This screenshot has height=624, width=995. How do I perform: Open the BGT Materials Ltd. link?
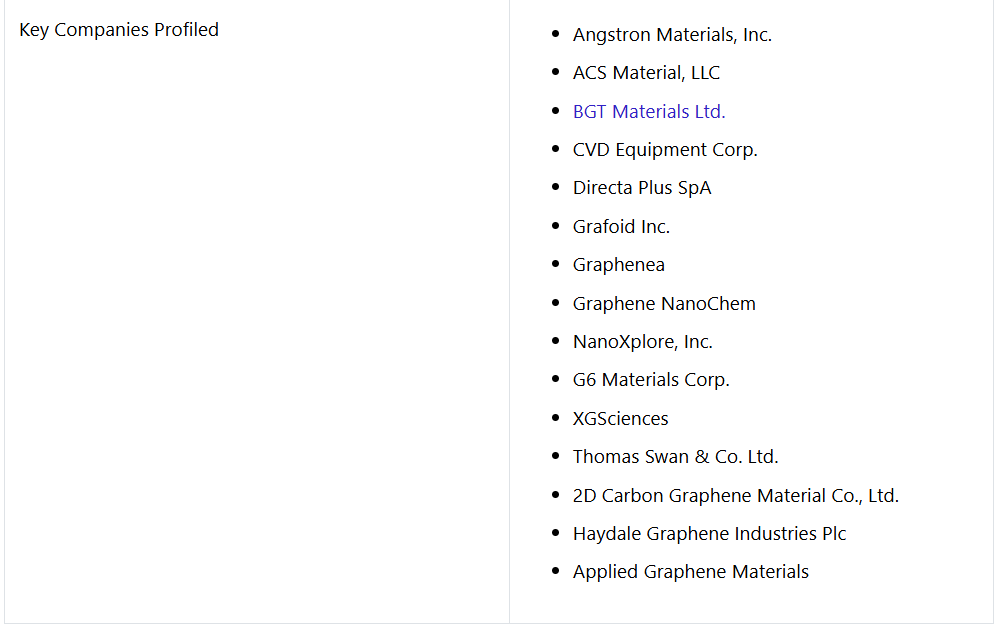649,112
